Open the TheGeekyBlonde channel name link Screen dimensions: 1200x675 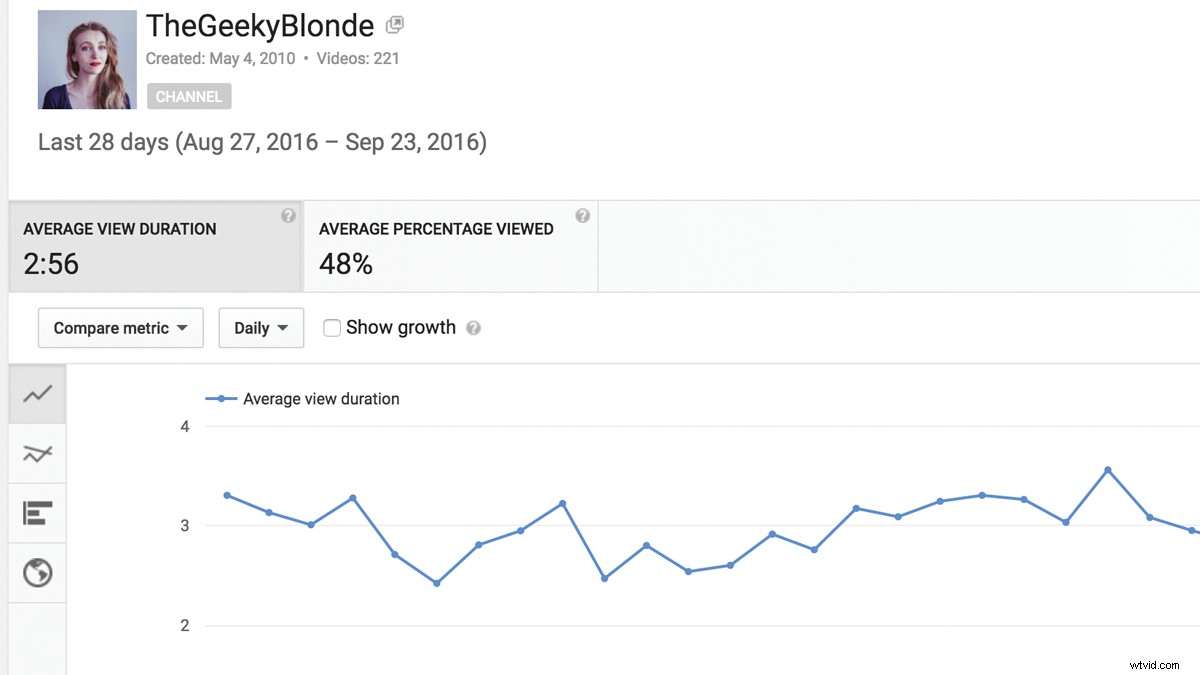(x=258, y=26)
